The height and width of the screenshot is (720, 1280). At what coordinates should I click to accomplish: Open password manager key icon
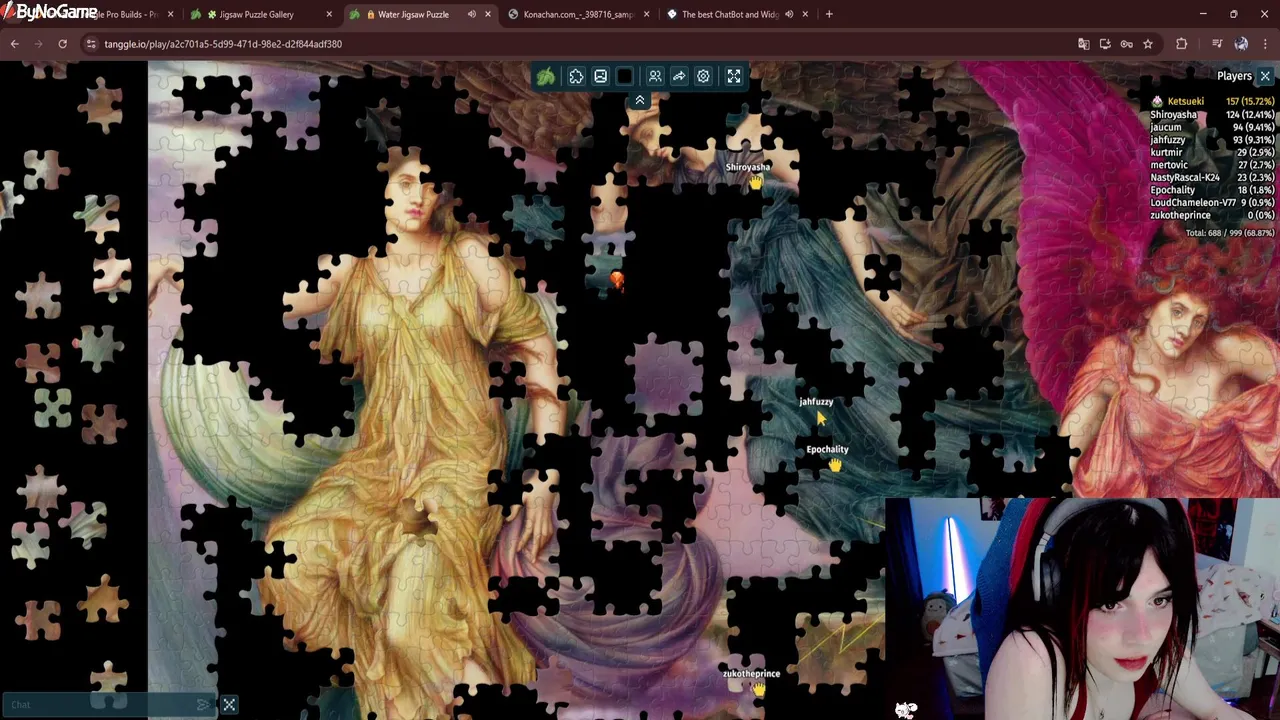click(1126, 44)
